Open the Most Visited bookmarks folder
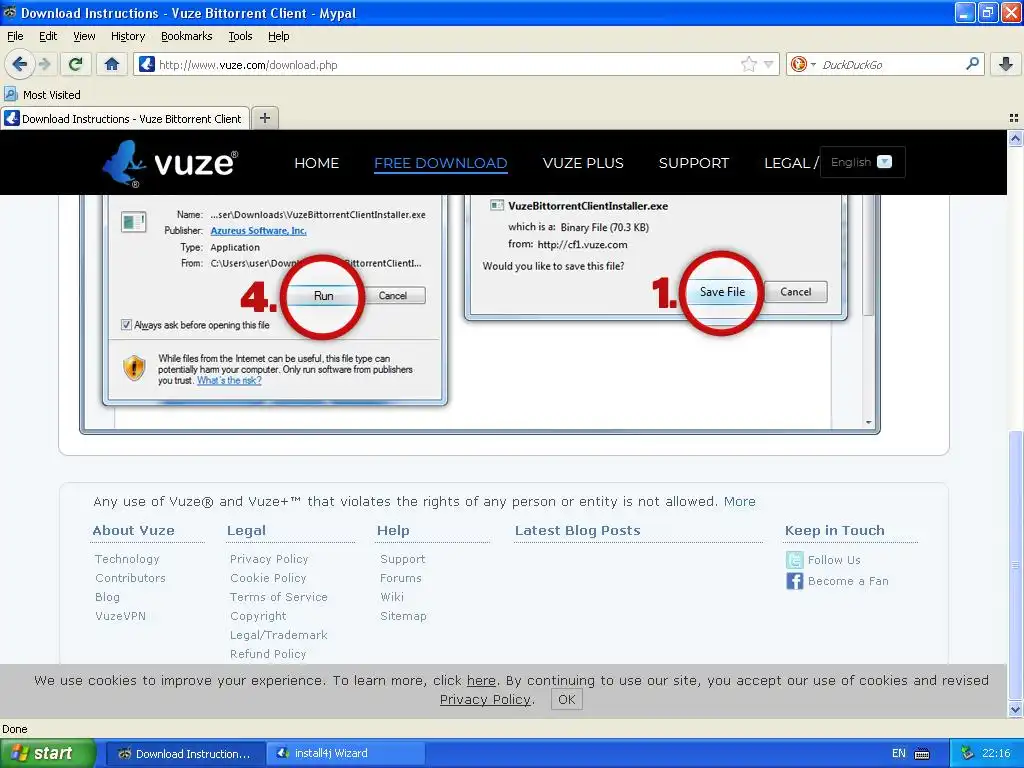This screenshot has width=1024, height=768. tap(42, 95)
